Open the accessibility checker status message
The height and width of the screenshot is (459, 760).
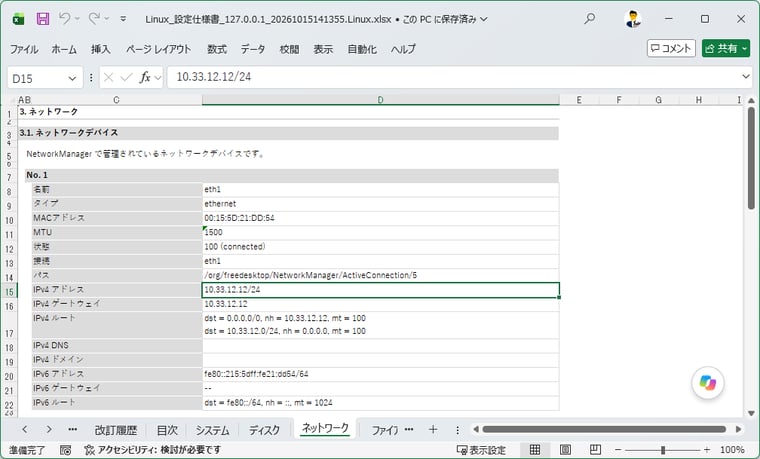[152, 450]
